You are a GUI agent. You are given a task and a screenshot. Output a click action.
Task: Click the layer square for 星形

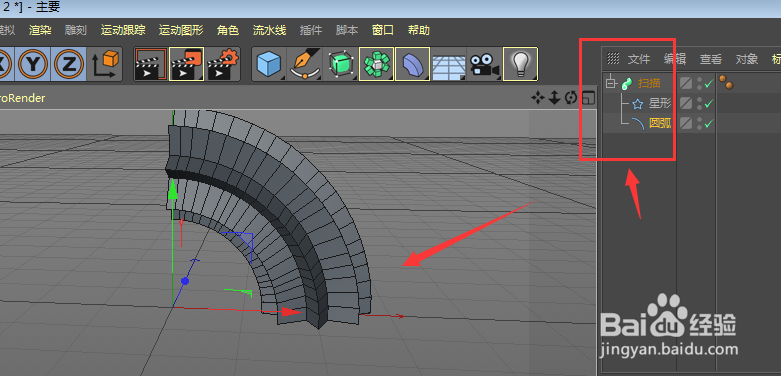tap(686, 104)
